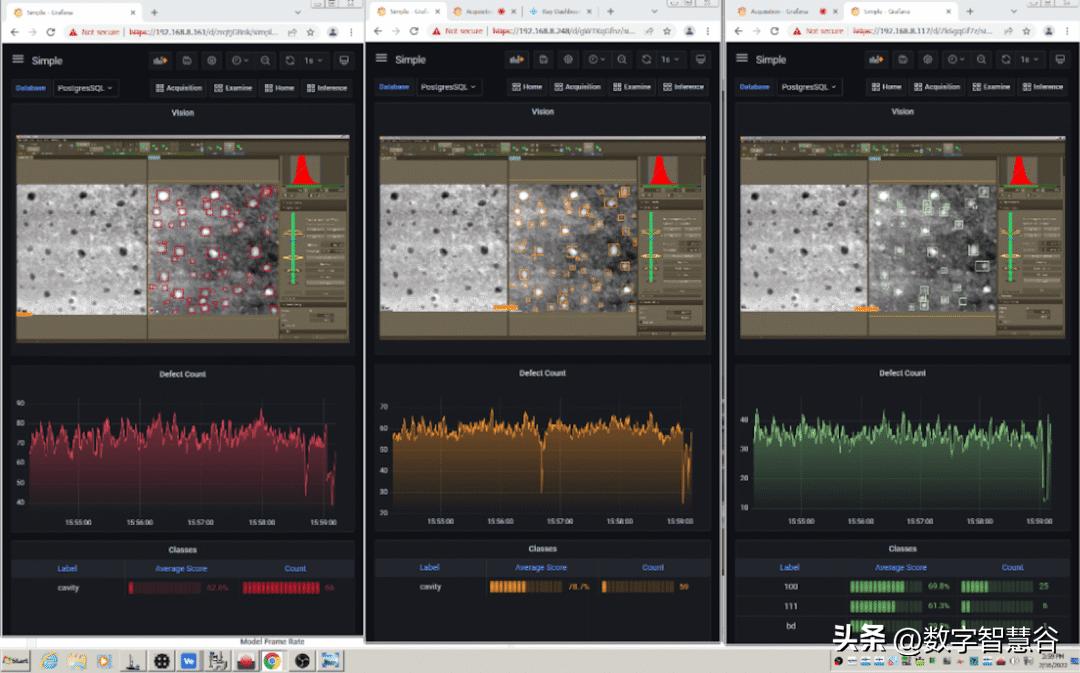Open Inference dashboard link in the right window
1080x673 pixels.
coord(1043,87)
